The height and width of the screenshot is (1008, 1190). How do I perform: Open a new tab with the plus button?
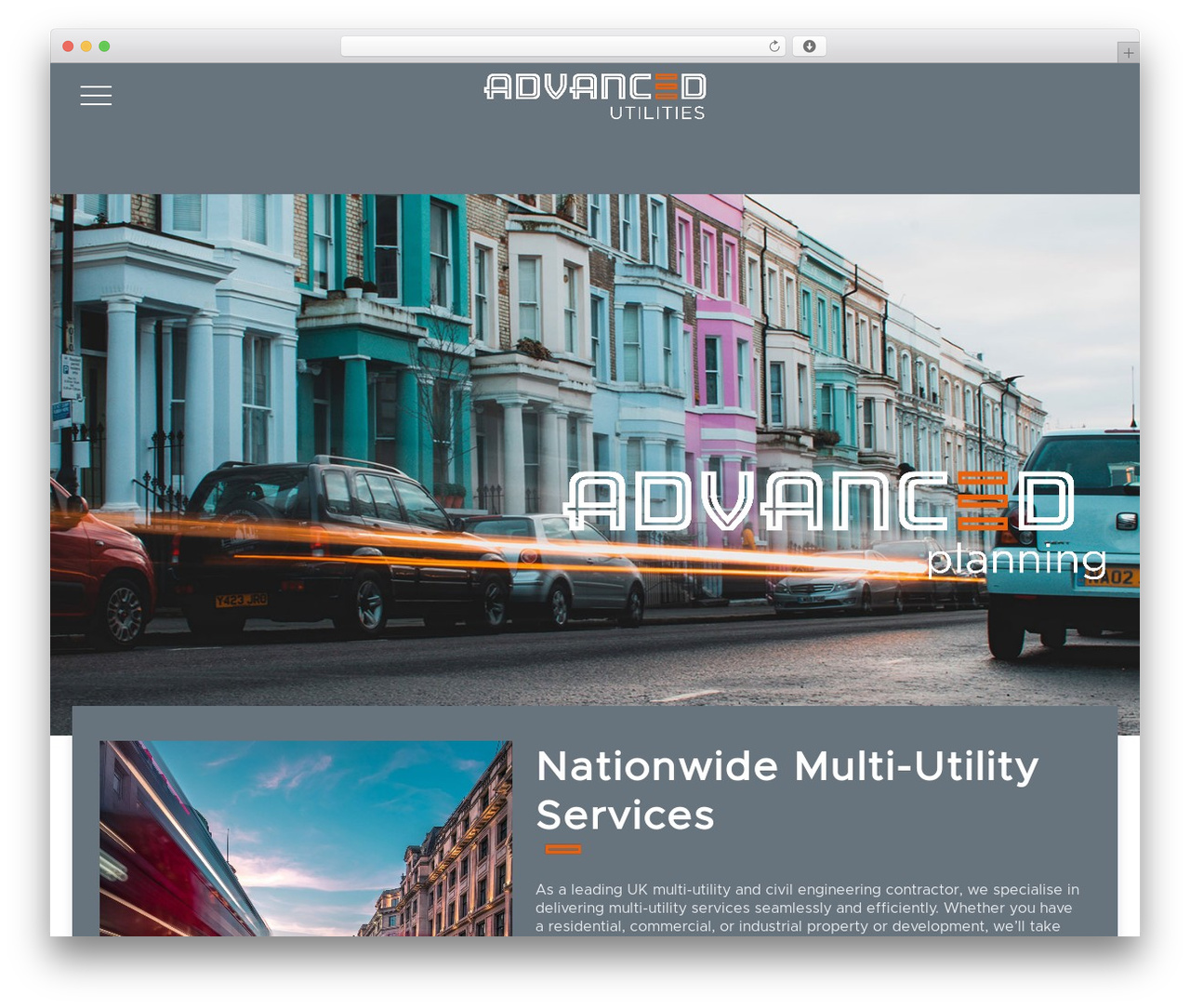(1128, 53)
